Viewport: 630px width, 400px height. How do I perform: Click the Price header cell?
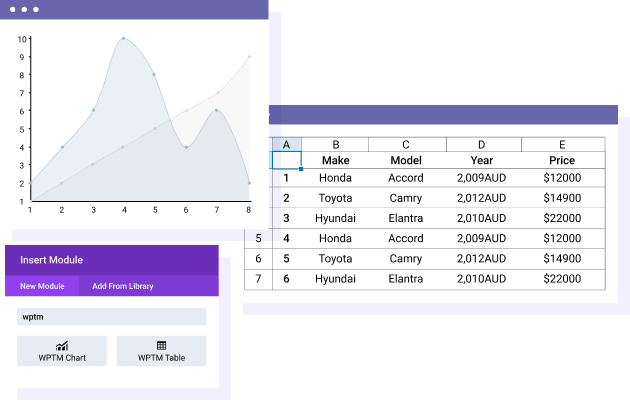pyautogui.click(x=561, y=160)
